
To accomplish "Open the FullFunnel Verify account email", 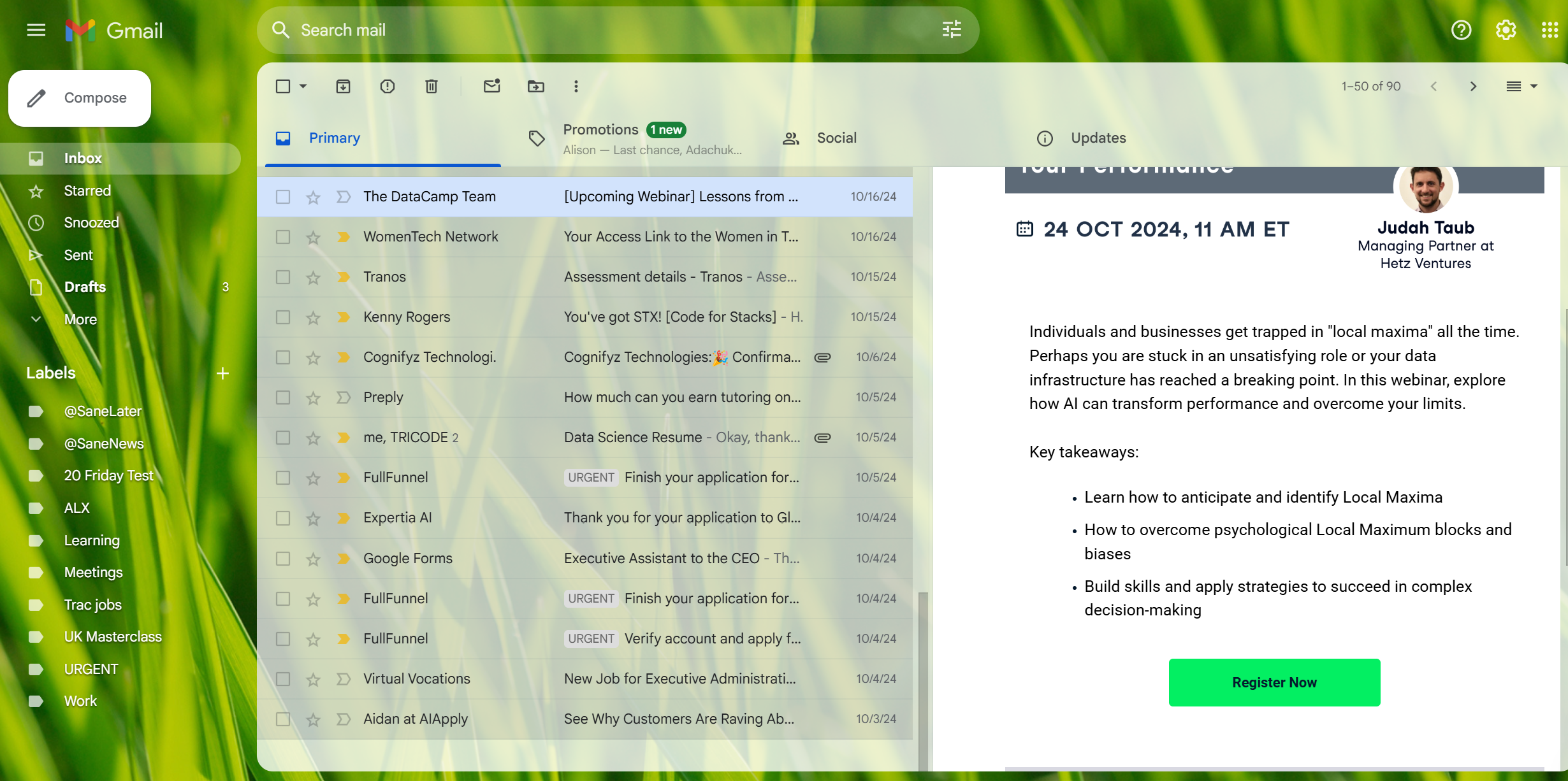I will tap(585, 639).
